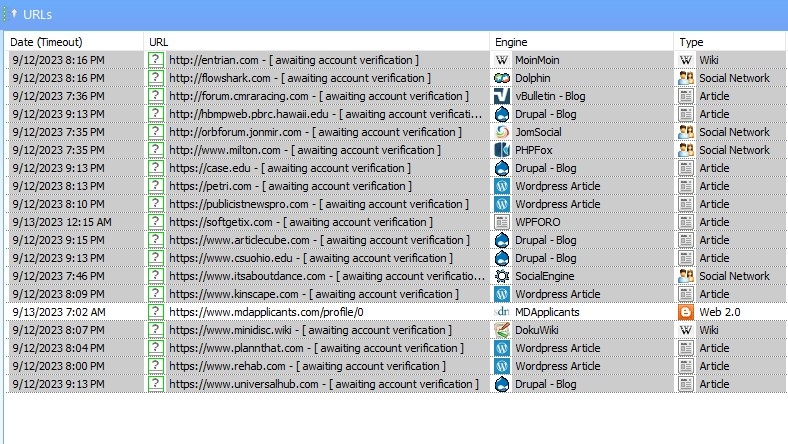Click the Article type icon in case.edu row
788x444 pixels.
tap(685, 168)
